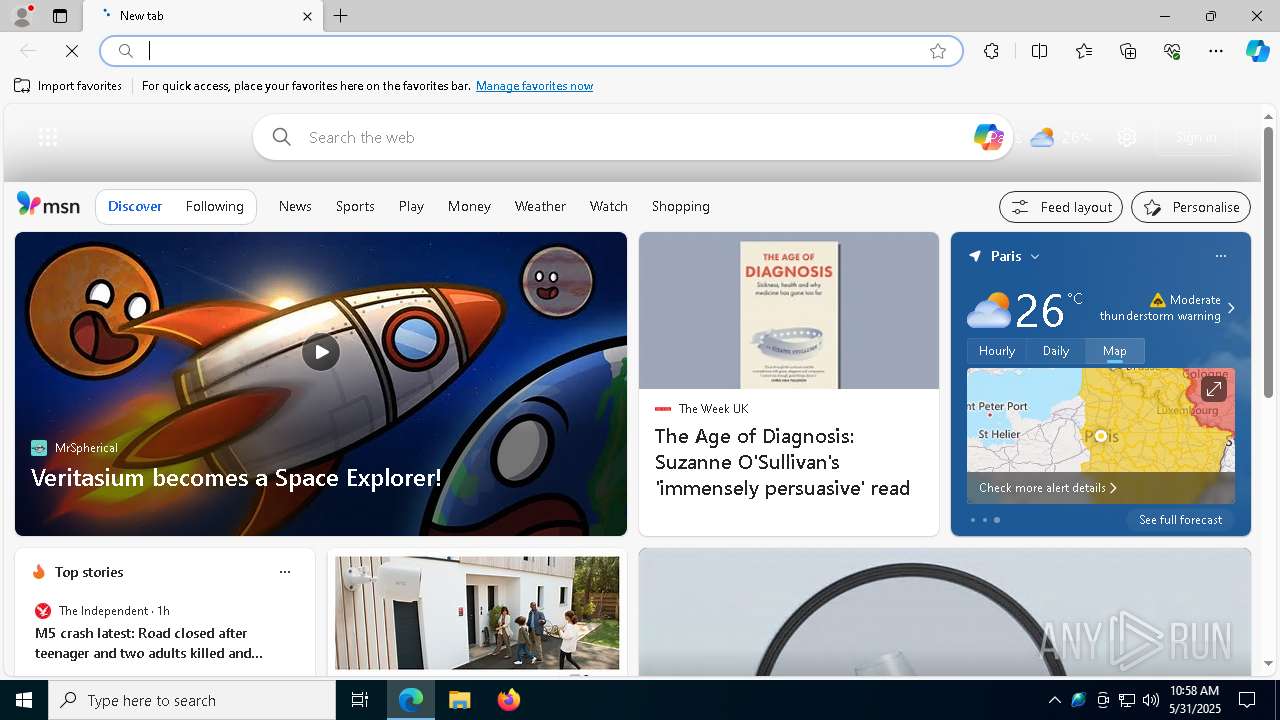Click the Sign in button
Image resolution: width=1280 pixels, height=720 pixels.
(x=1196, y=137)
